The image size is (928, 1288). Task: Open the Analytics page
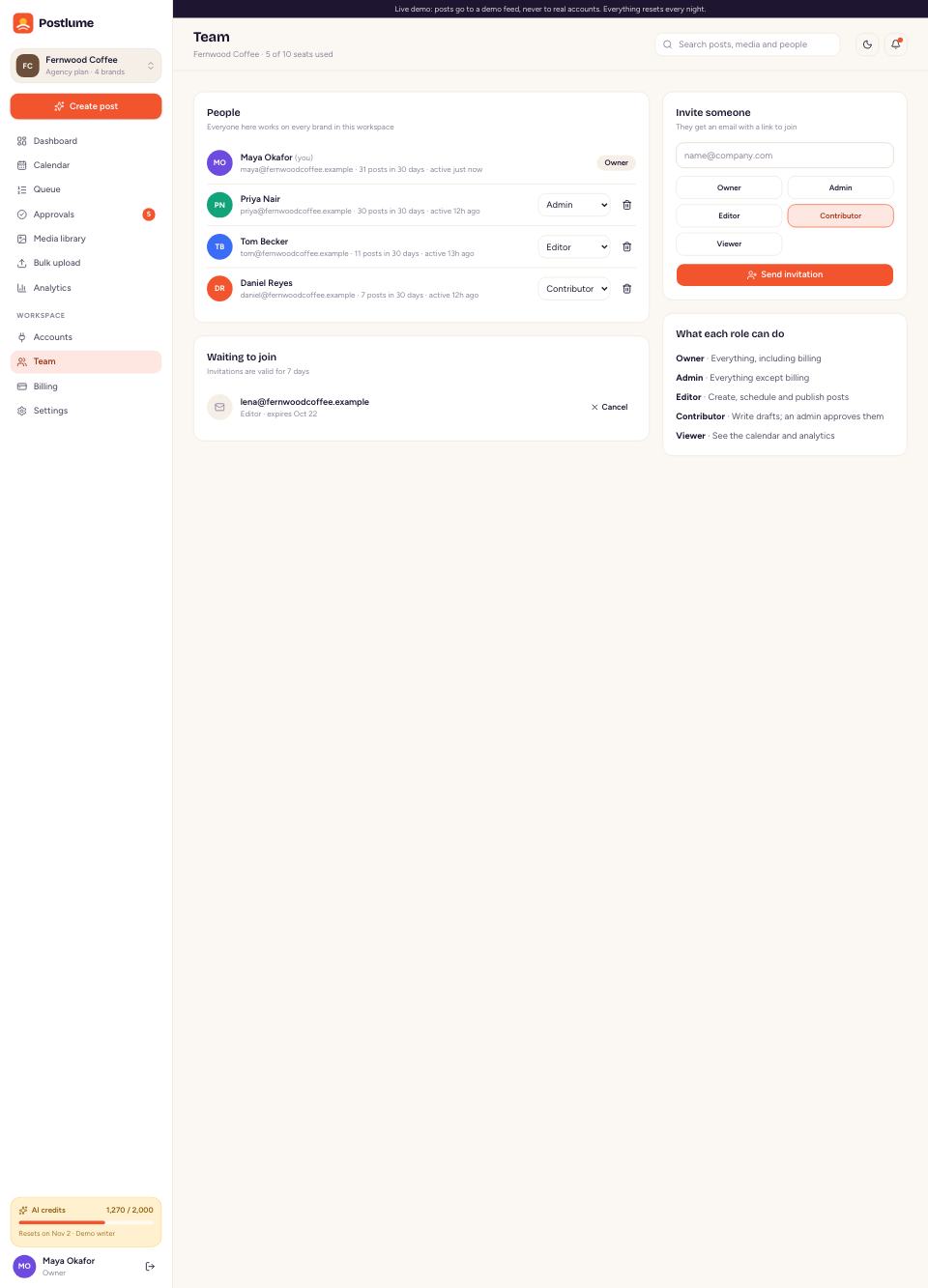pyautogui.click(x=86, y=288)
